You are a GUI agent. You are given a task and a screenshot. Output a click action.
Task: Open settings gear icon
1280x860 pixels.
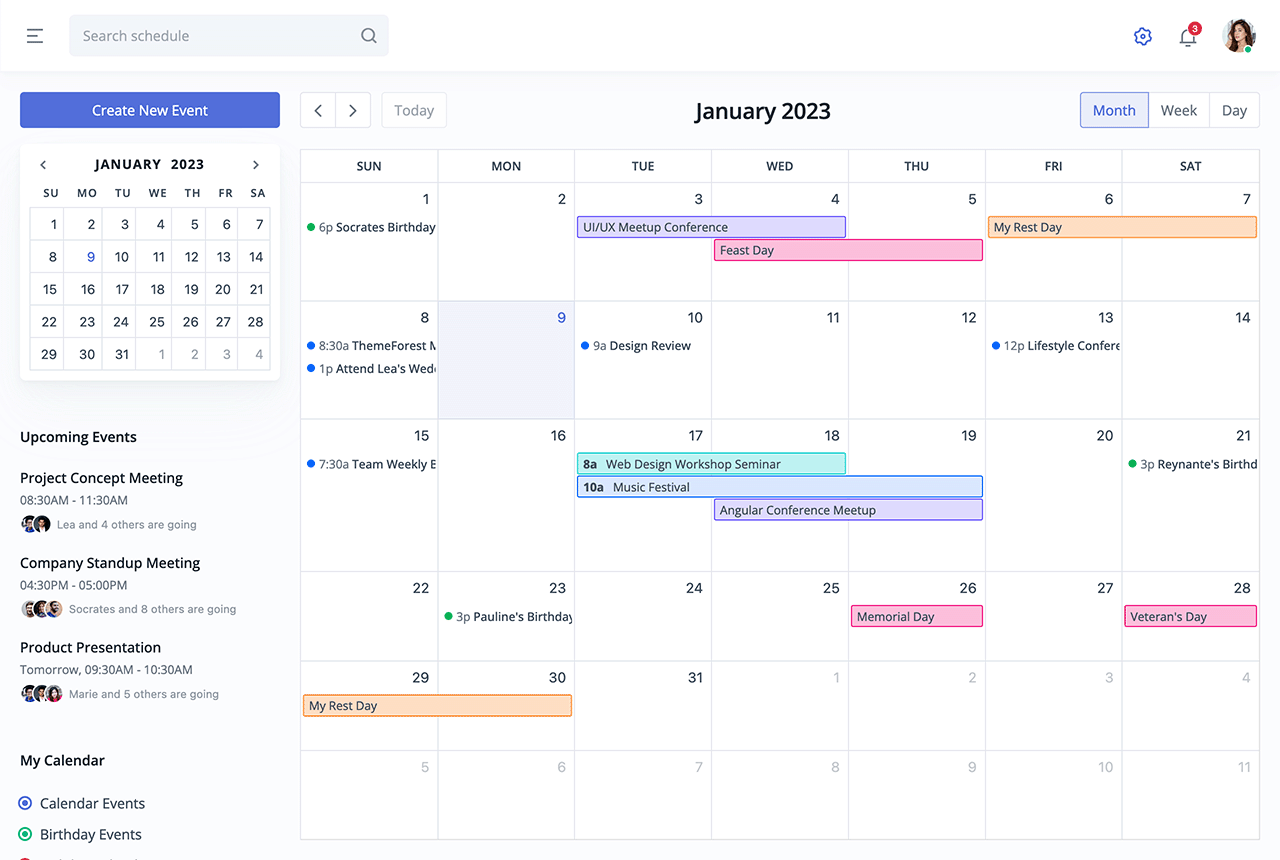pos(1142,37)
